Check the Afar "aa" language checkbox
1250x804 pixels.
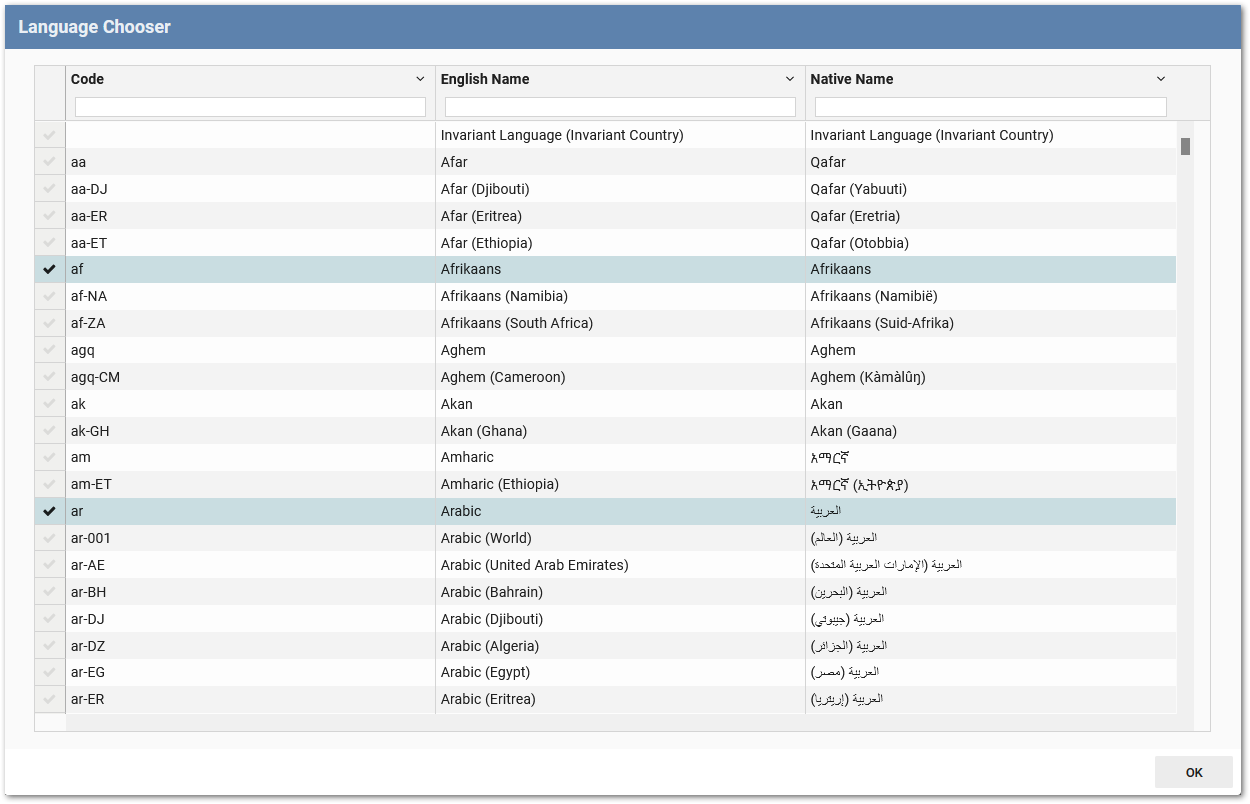49,161
